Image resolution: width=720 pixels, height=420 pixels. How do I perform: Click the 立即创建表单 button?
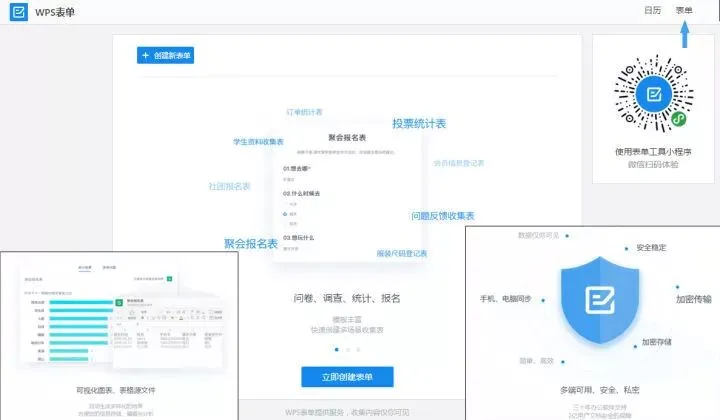tap(347, 377)
